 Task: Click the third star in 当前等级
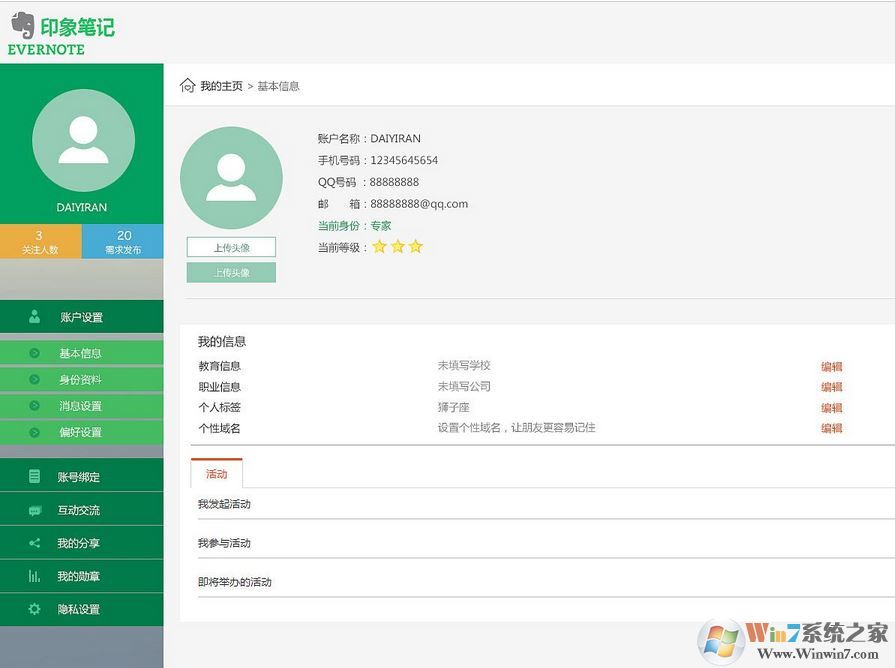point(416,246)
